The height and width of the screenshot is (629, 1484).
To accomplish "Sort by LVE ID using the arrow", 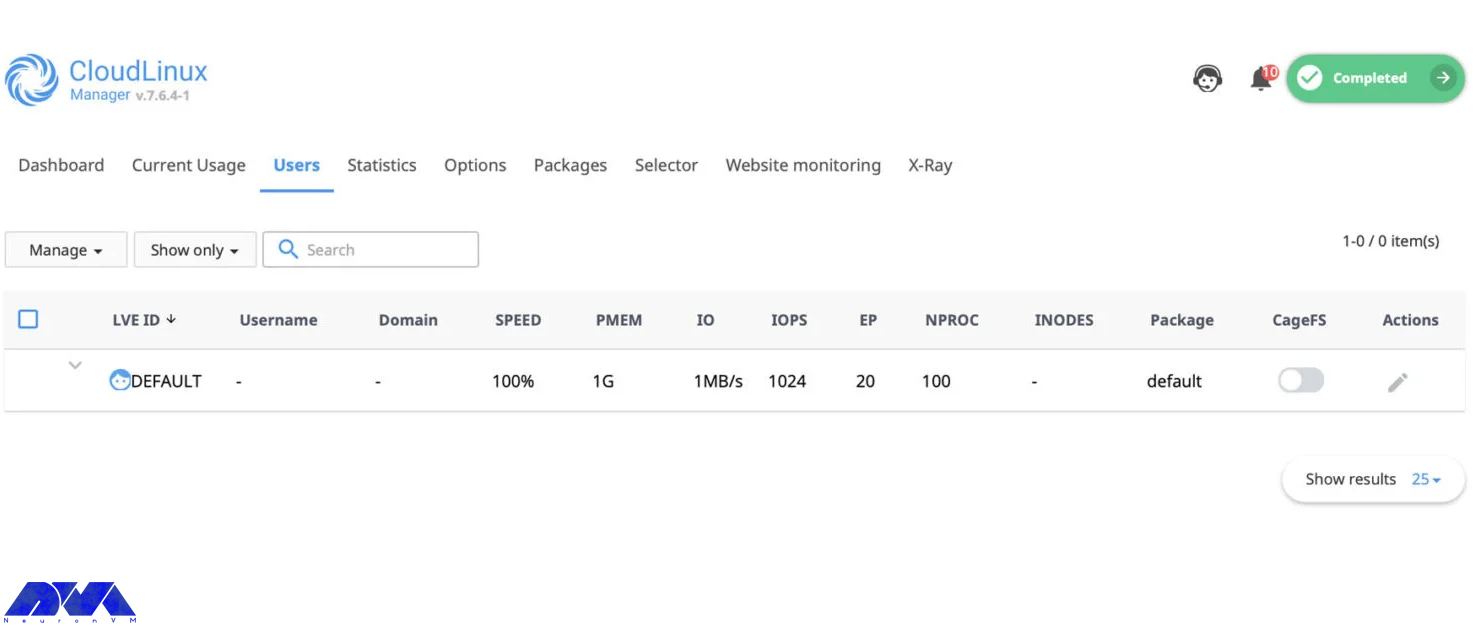I will point(169,319).
